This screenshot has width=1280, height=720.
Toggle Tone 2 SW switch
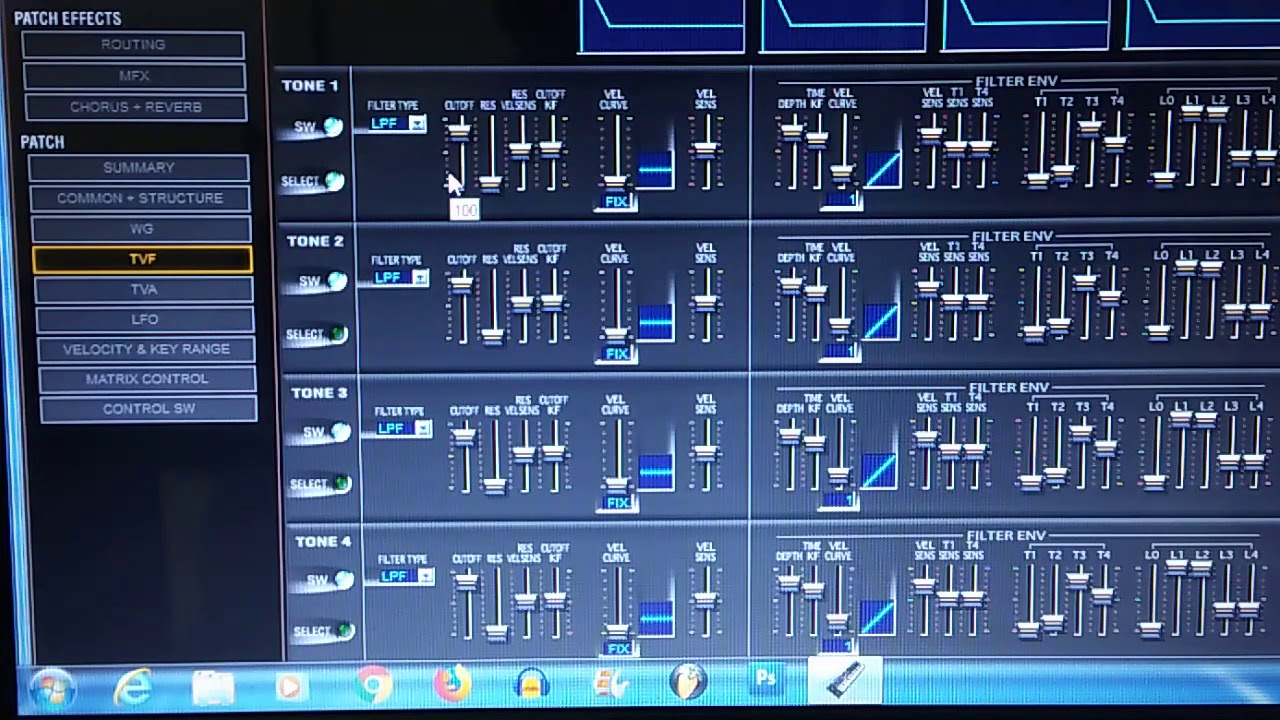pyautogui.click(x=337, y=281)
